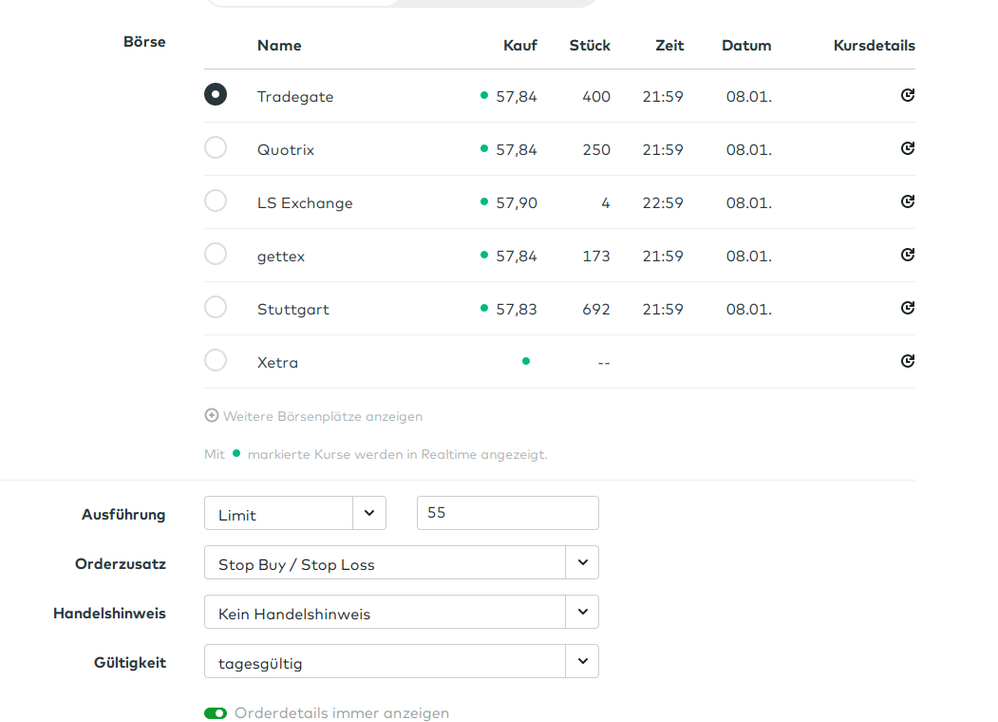This screenshot has width=998, height=722.
Task: Open the Handelshinweis dropdown
Action: (x=582, y=612)
